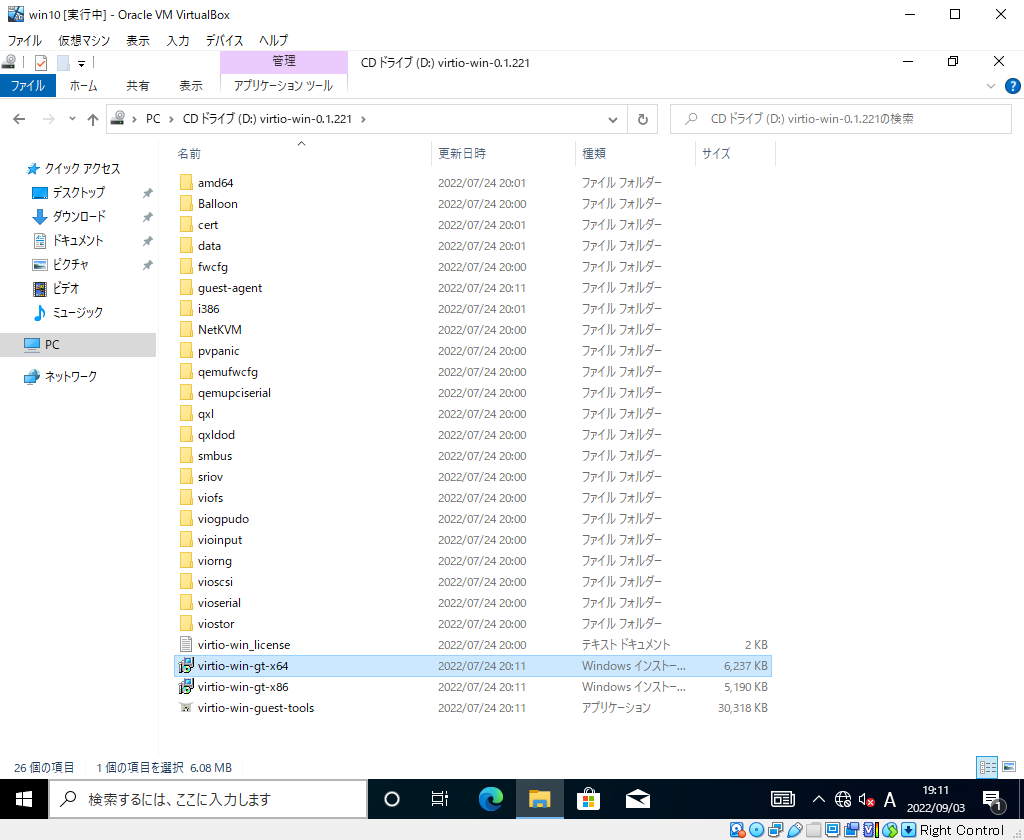Expand the ribbon with chevron arrow
Viewport: 1024px width, 840px height.
tap(991, 86)
